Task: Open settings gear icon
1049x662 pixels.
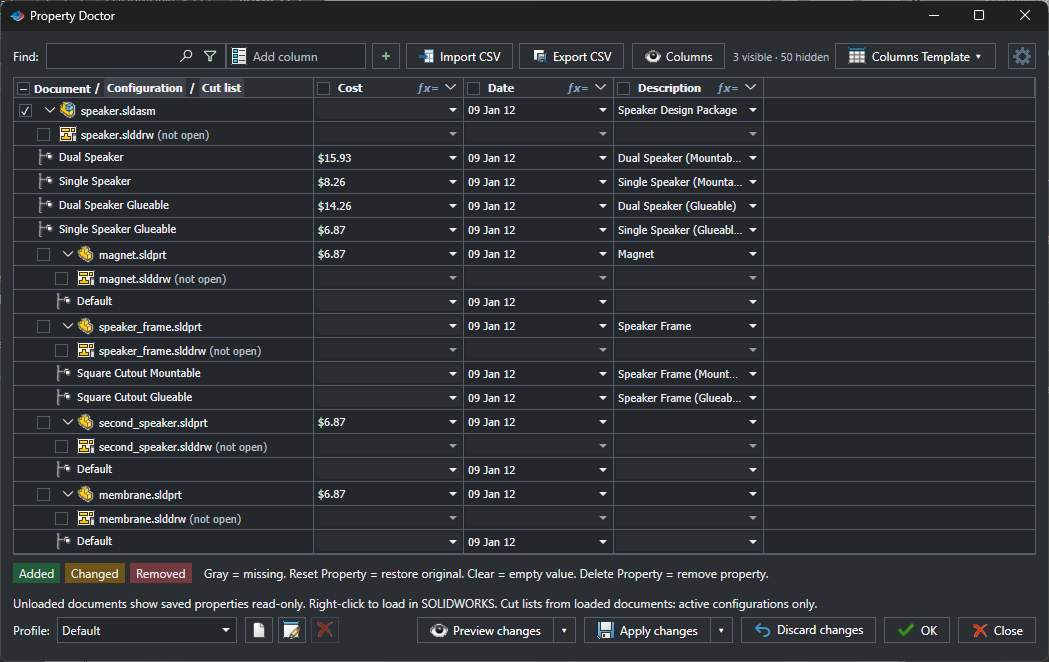Action: 1022,56
